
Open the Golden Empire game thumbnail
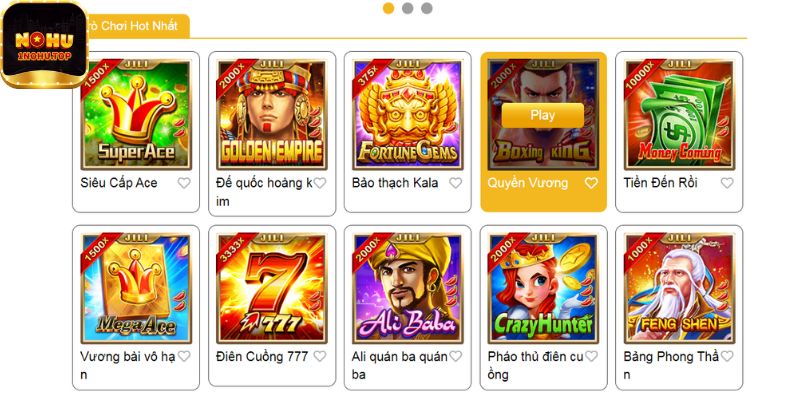click(271, 115)
